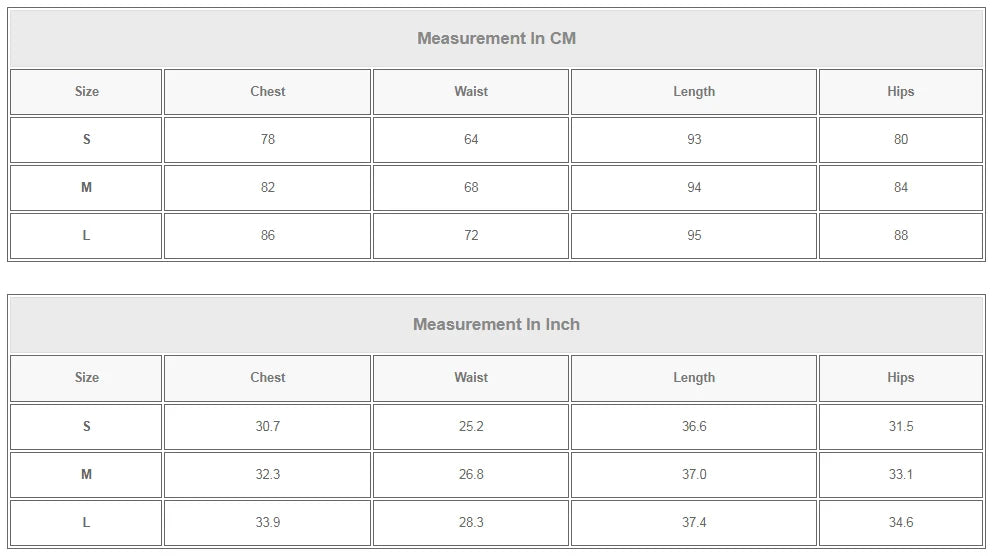This screenshot has height=556, width=993.
Task: Click hips value 88 for size L
Action: [900, 236]
